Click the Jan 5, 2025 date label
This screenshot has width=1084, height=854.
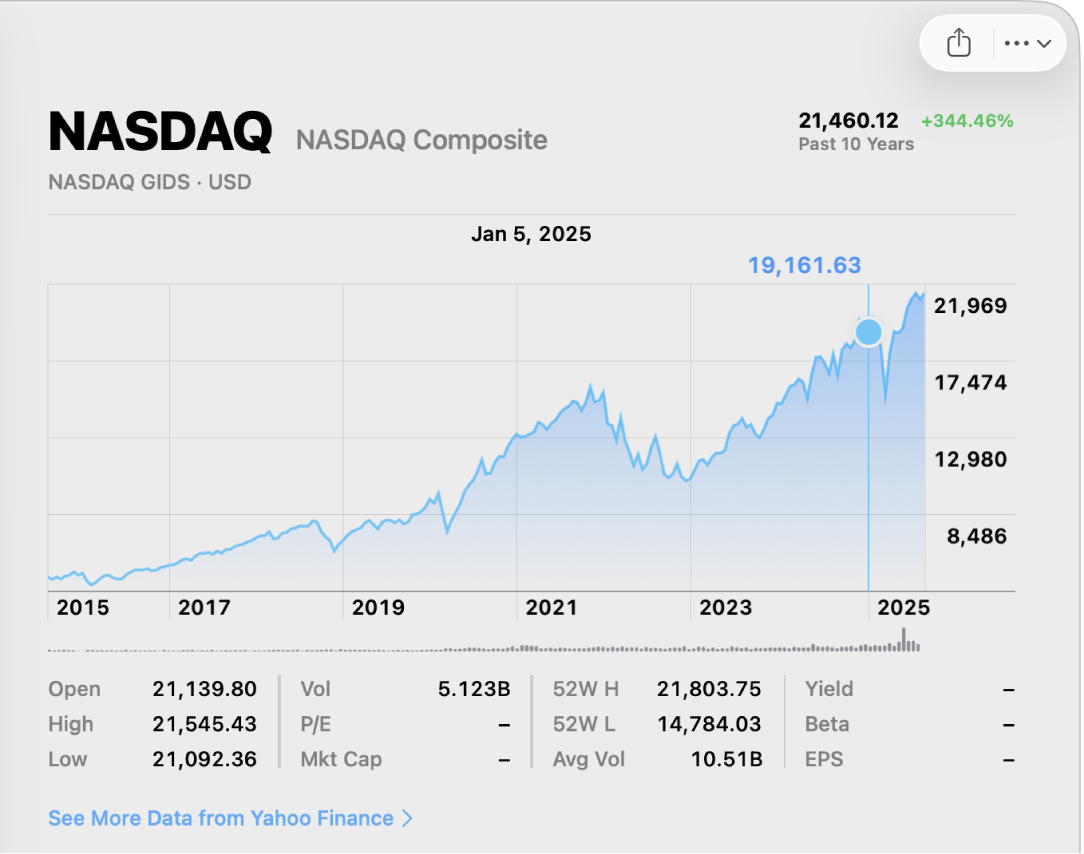tap(531, 233)
